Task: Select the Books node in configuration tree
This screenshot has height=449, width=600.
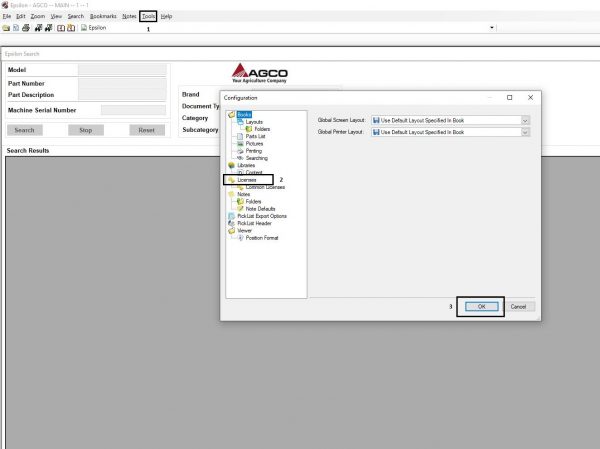Action: [x=244, y=114]
